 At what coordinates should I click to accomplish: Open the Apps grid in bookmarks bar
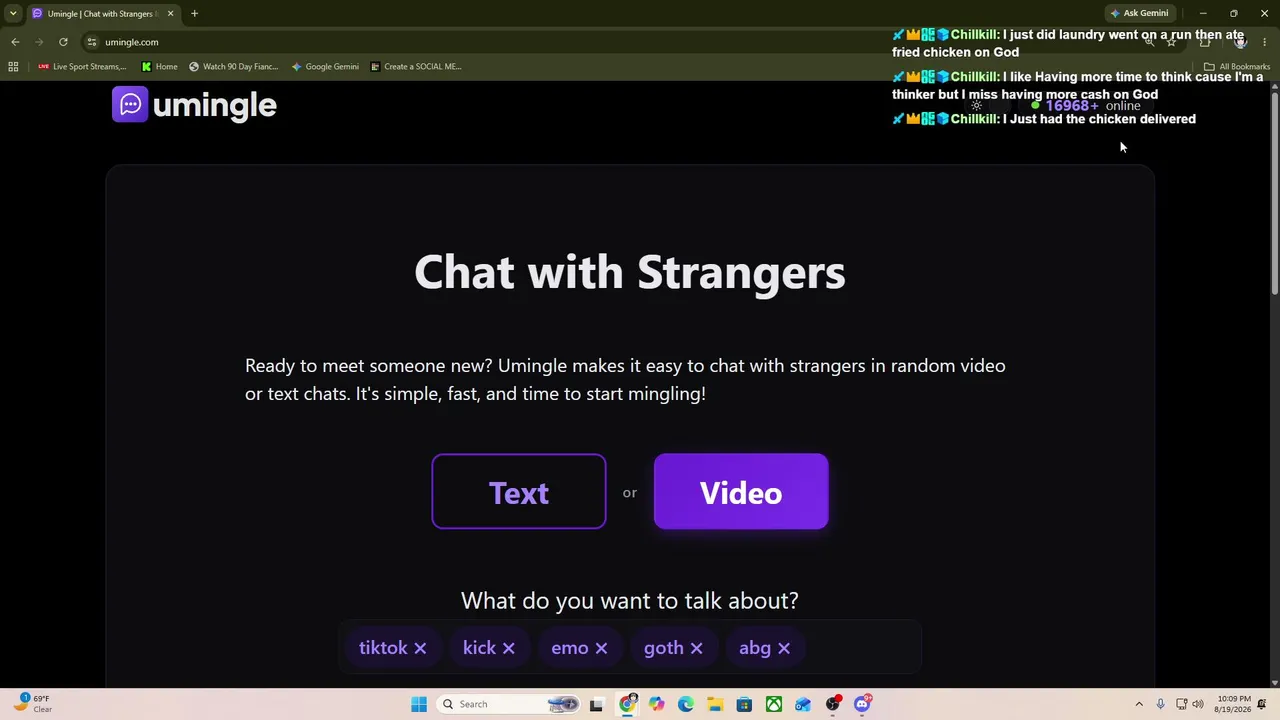click(13, 67)
